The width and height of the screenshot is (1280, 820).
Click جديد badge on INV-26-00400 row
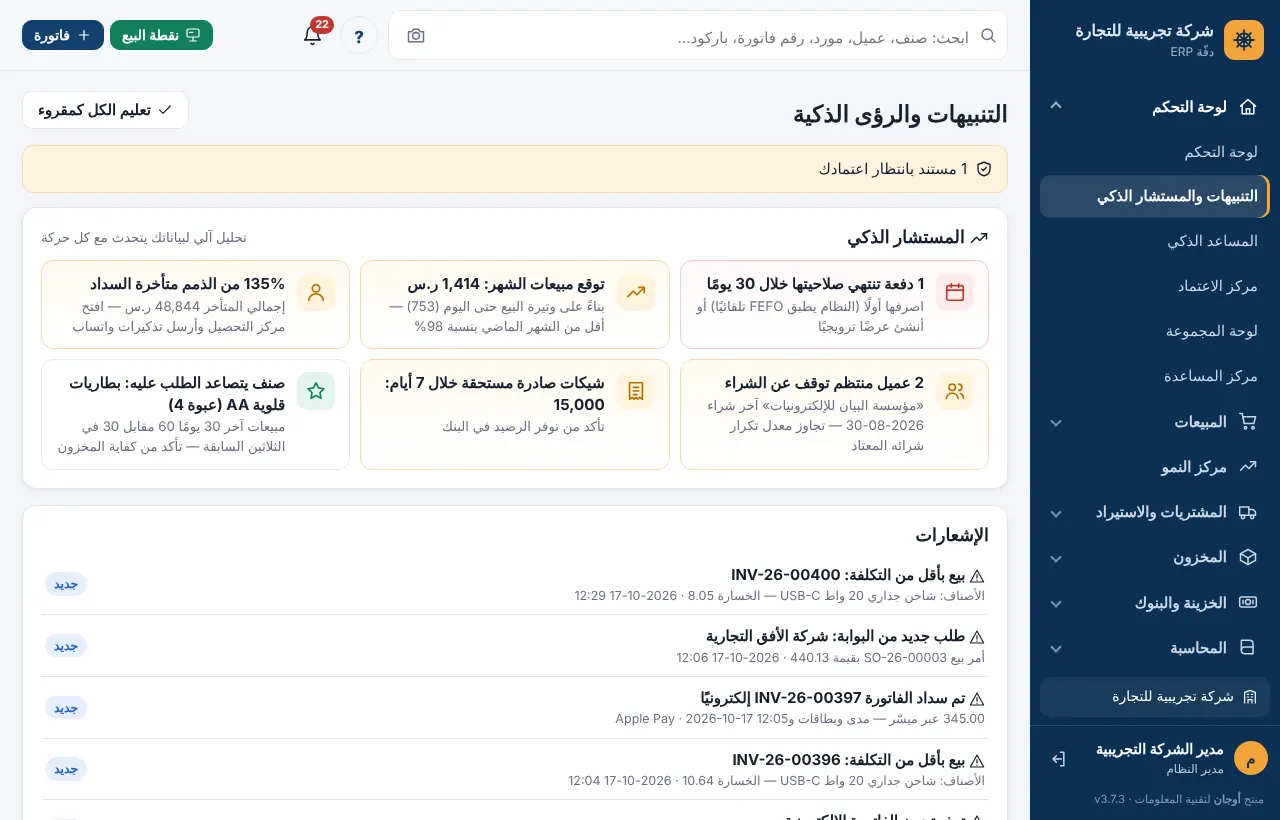66,584
